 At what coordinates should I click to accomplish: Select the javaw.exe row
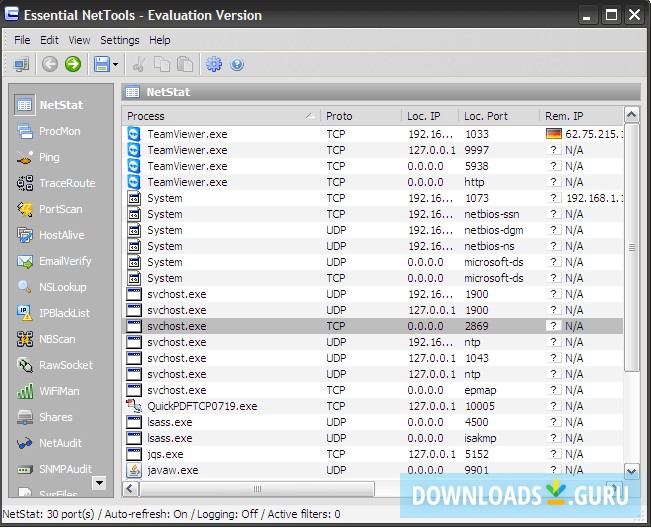pyautogui.click(x=373, y=470)
